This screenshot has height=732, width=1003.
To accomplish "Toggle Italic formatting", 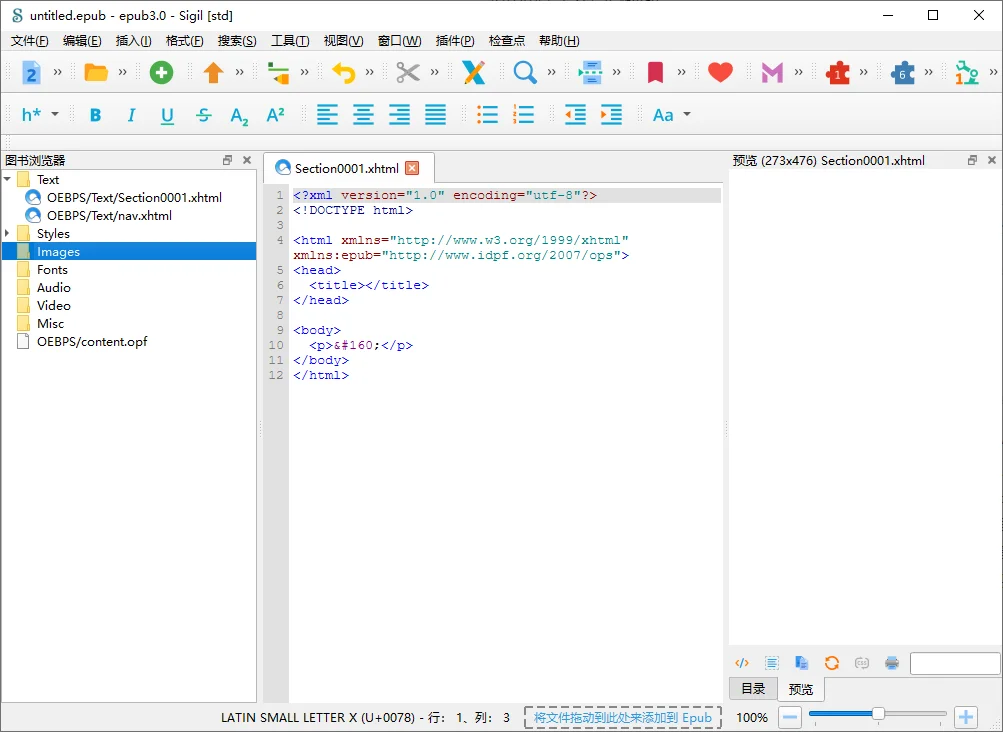I will (x=131, y=115).
